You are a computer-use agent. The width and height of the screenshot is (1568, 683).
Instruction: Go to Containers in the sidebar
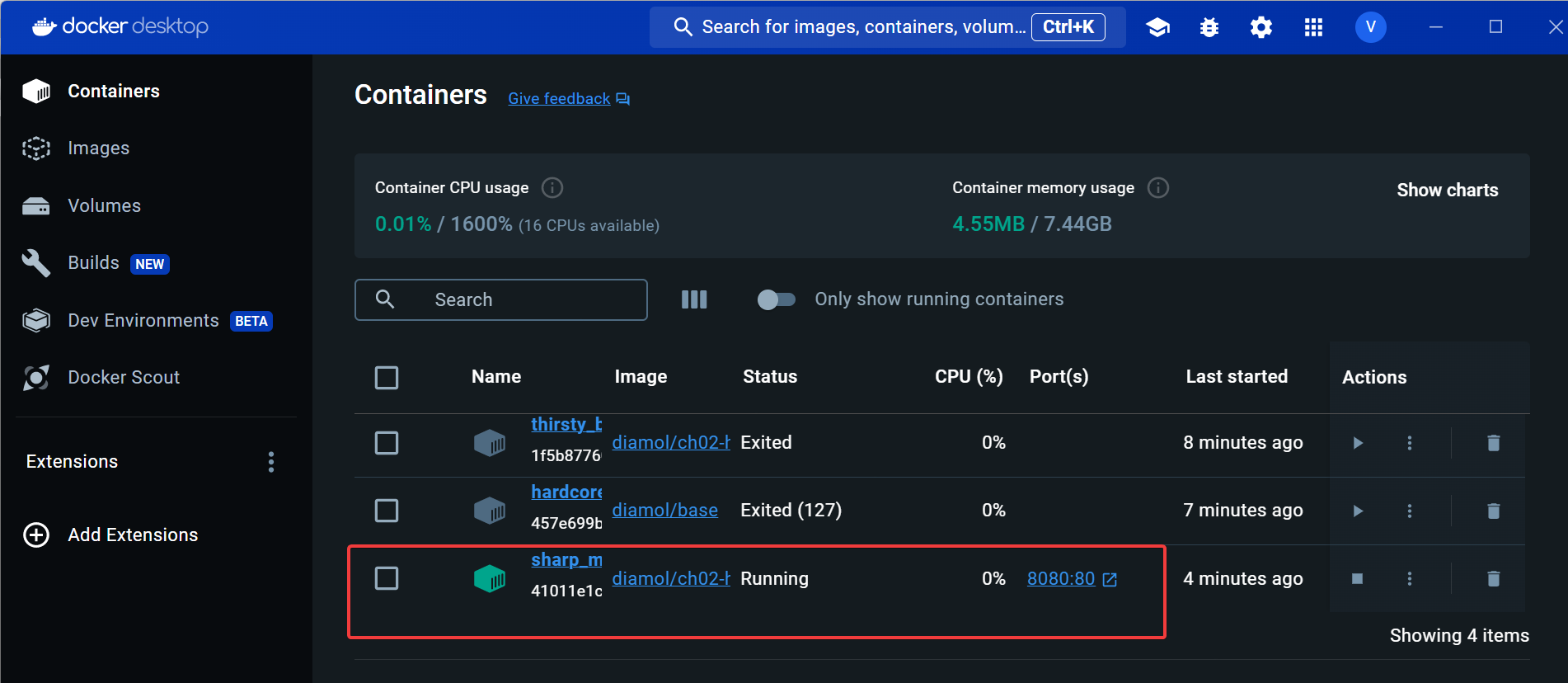[x=114, y=91]
